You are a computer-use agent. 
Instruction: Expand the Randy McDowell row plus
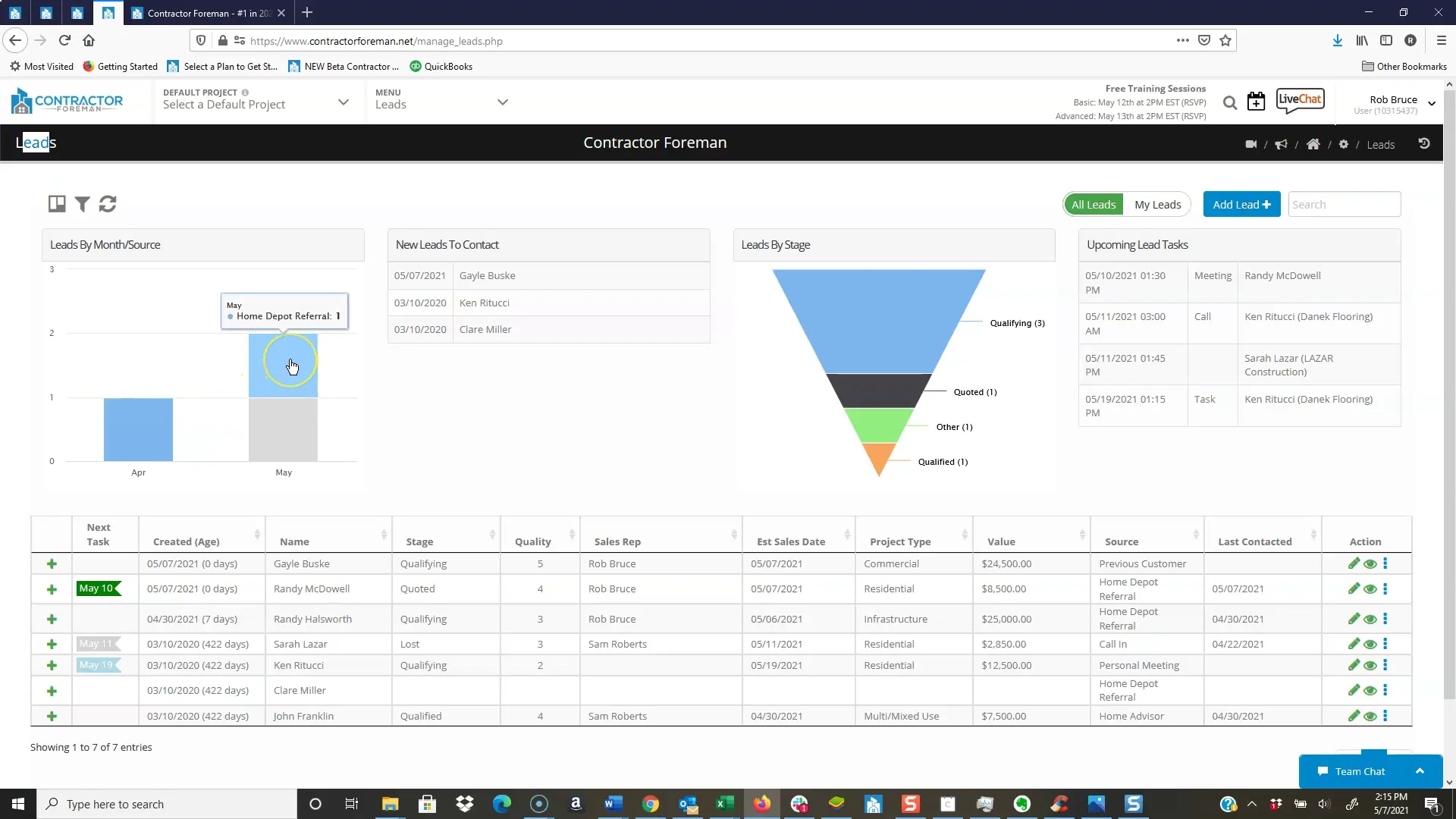(52, 589)
